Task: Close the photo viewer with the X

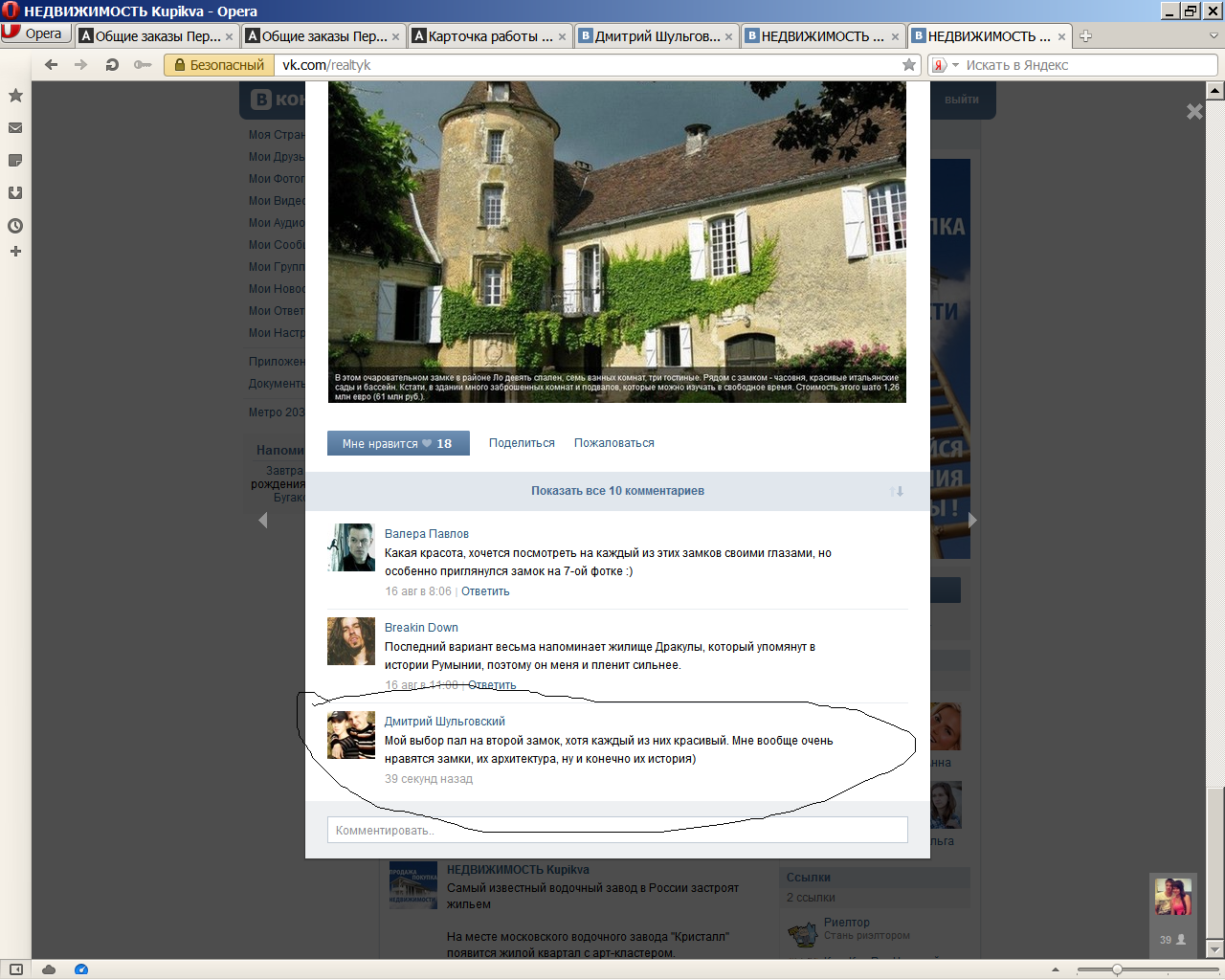Action: 1194,112
